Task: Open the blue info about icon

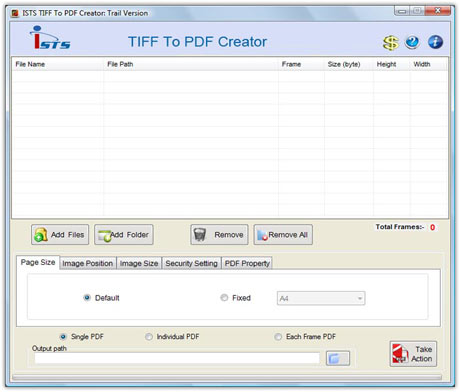Action: pos(435,42)
